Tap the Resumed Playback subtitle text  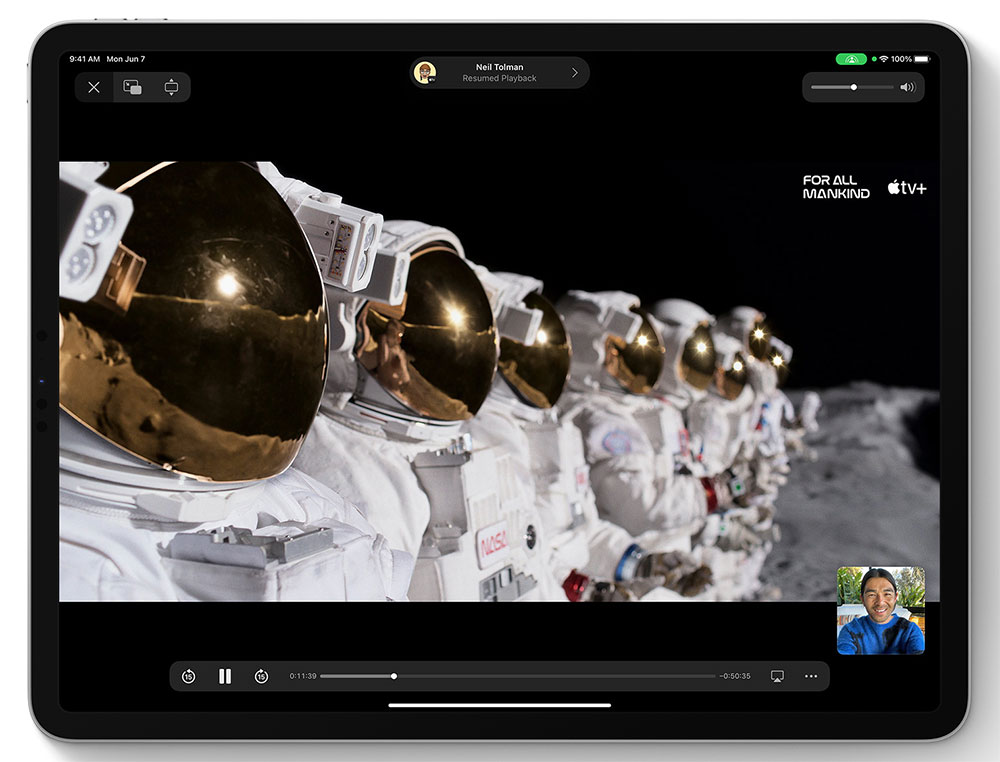coord(499,78)
